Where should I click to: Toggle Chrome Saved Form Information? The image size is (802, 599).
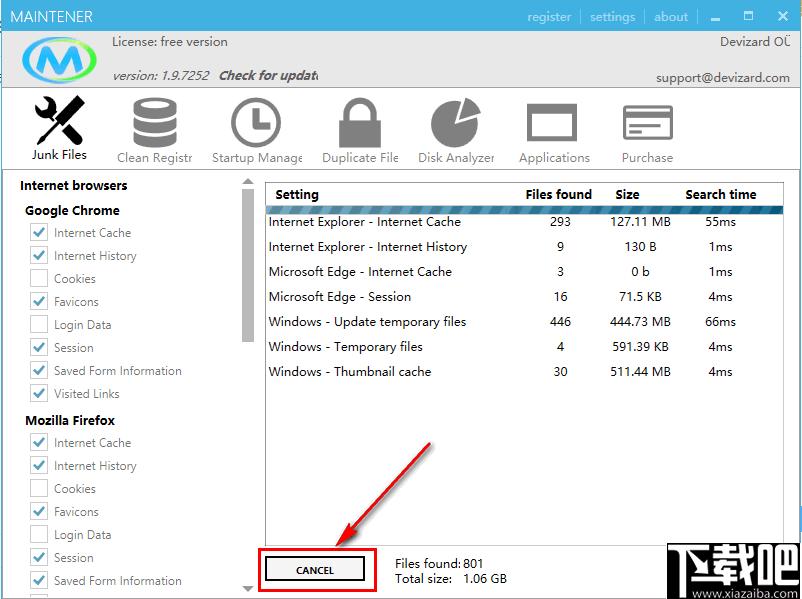pos(39,370)
